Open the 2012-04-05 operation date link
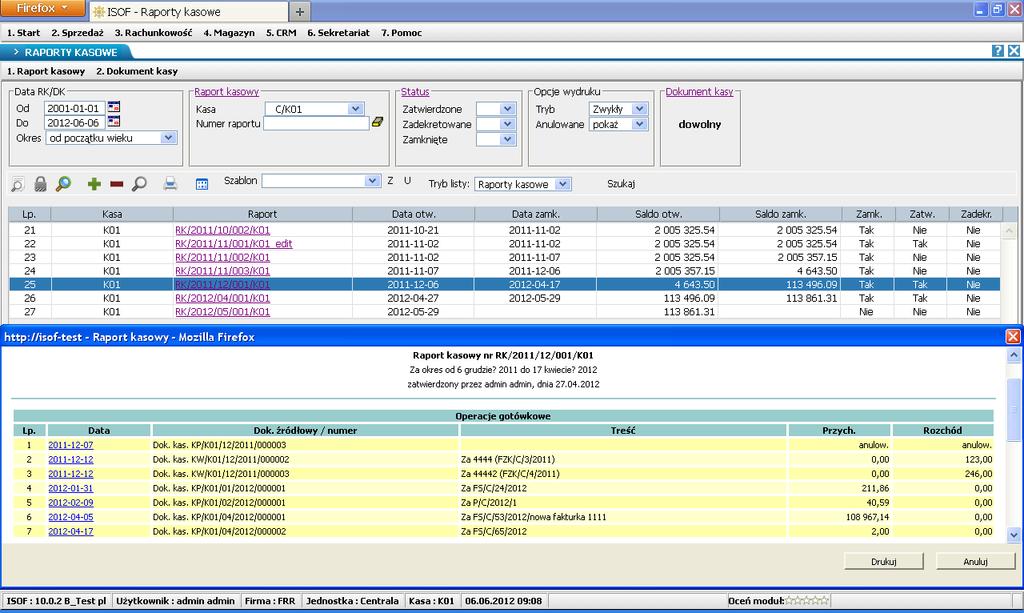 (71, 517)
